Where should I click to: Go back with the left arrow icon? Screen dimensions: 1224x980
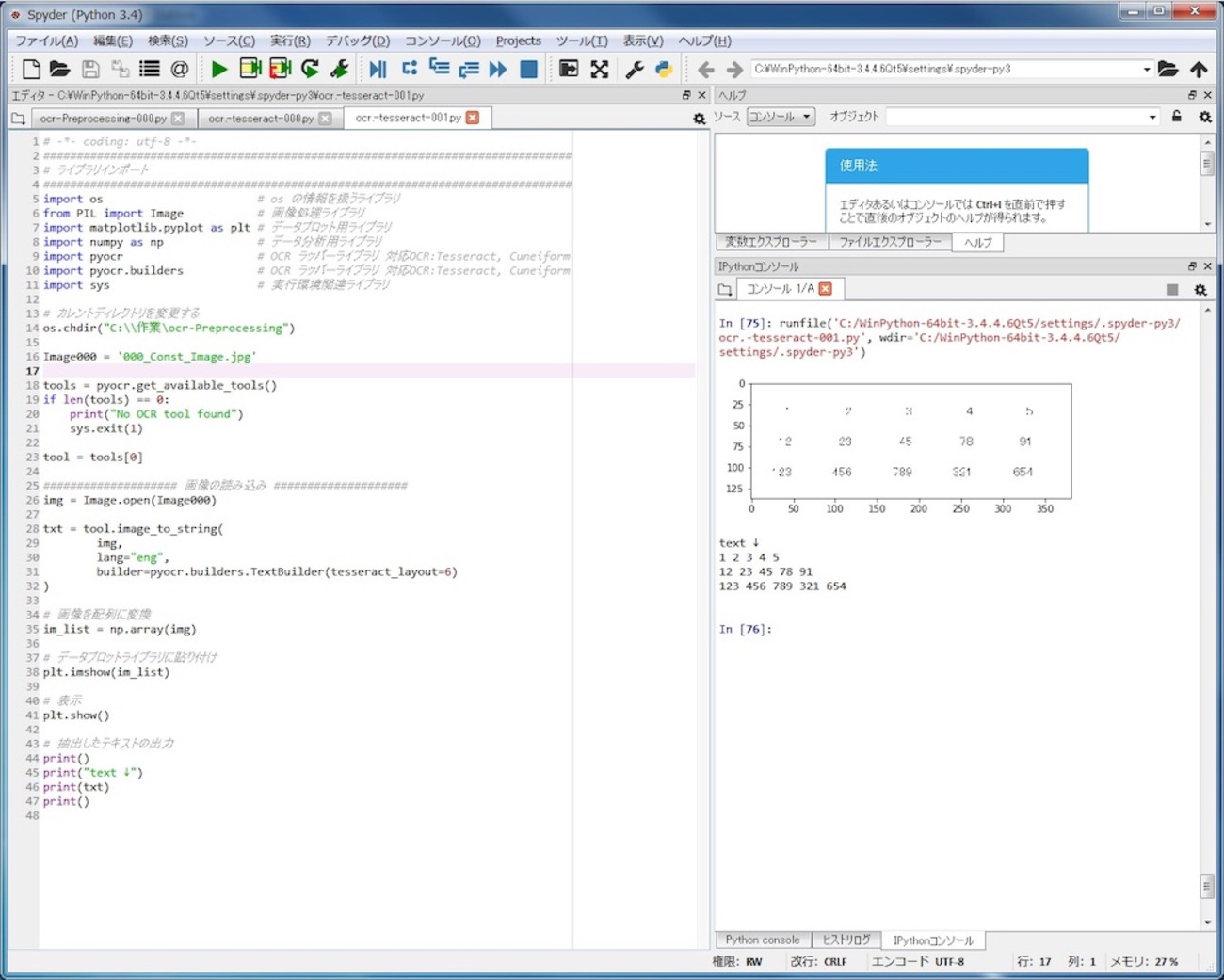coord(705,69)
